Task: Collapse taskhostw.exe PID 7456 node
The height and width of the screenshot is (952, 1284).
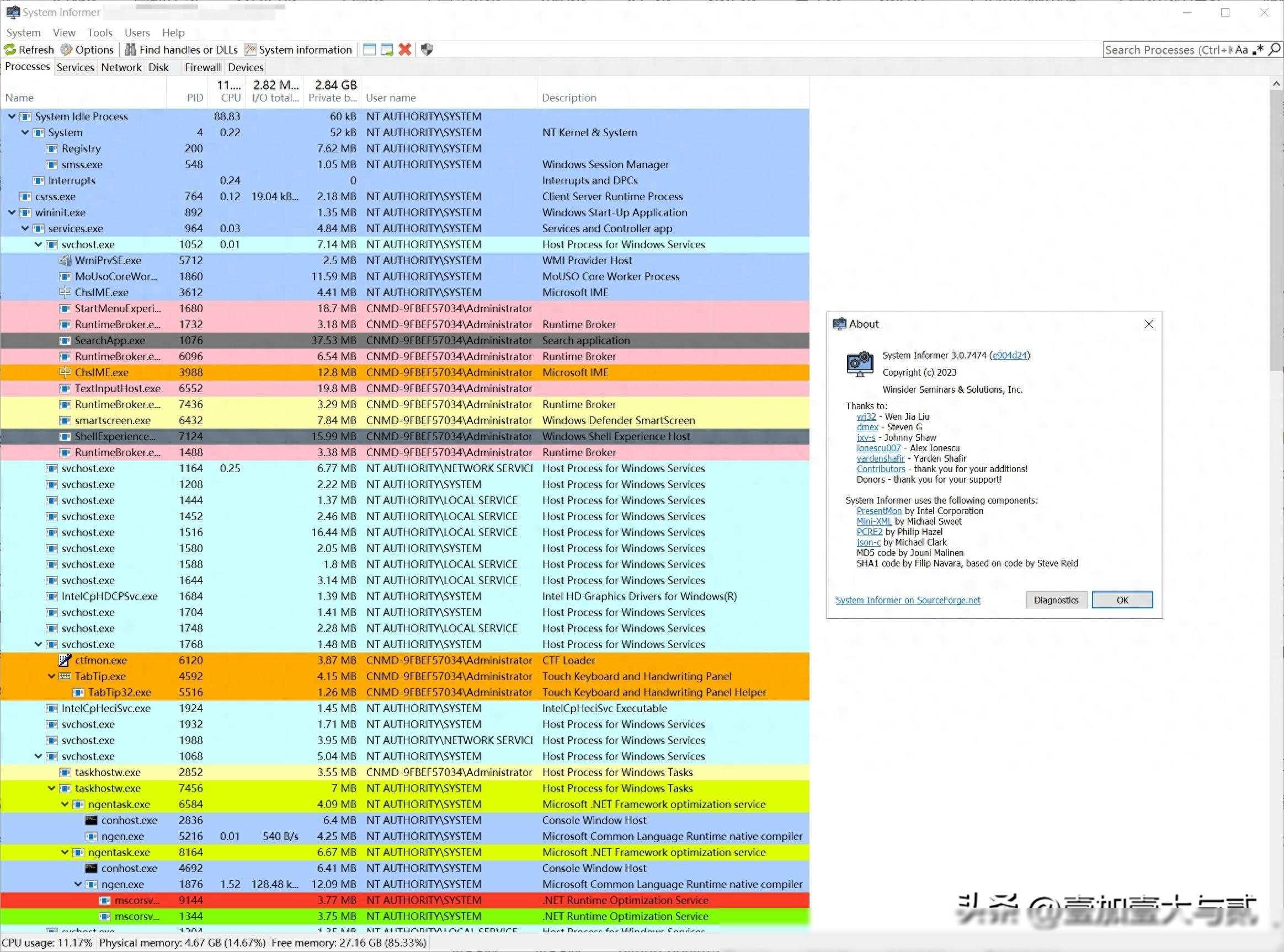Action: [51, 788]
